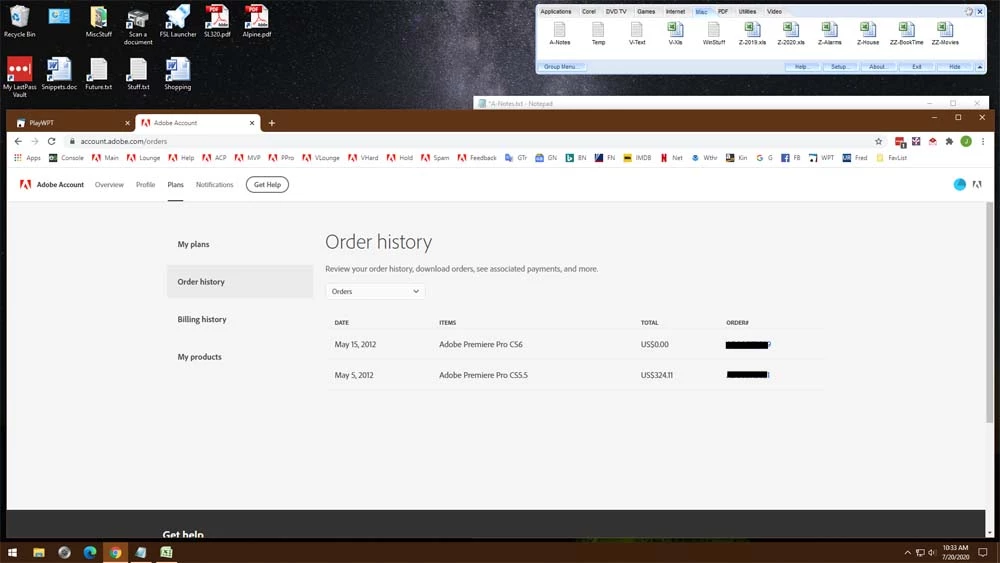Open Z-2020.xls in the launcher panel
The height and width of the screenshot is (563, 1000).
pyautogui.click(x=791, y=33)
